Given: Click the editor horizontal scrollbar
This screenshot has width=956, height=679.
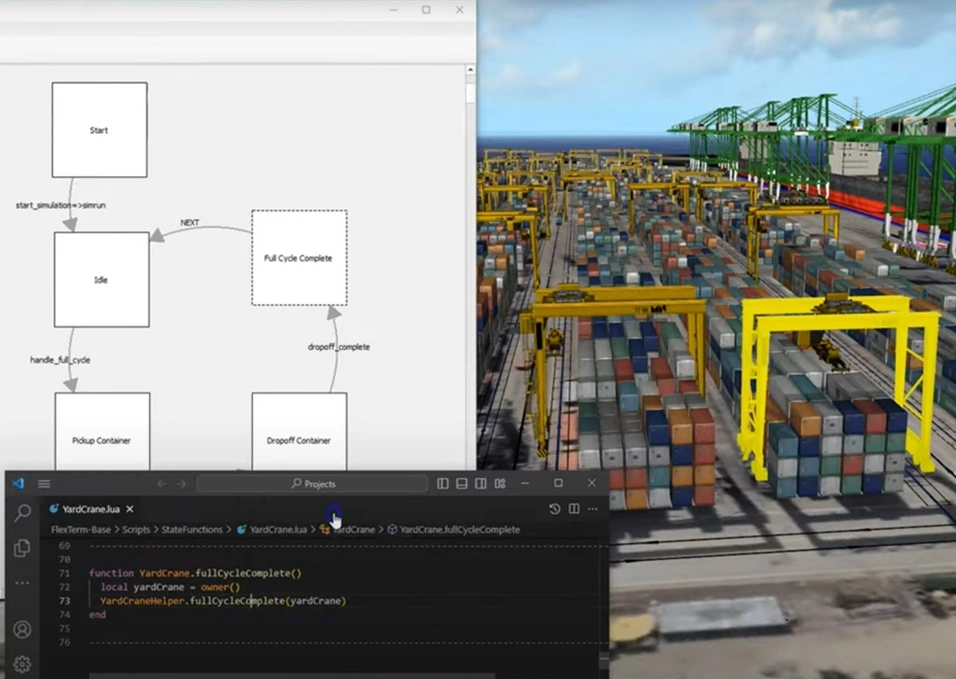Looking at the screenshot, I should 300,675.
